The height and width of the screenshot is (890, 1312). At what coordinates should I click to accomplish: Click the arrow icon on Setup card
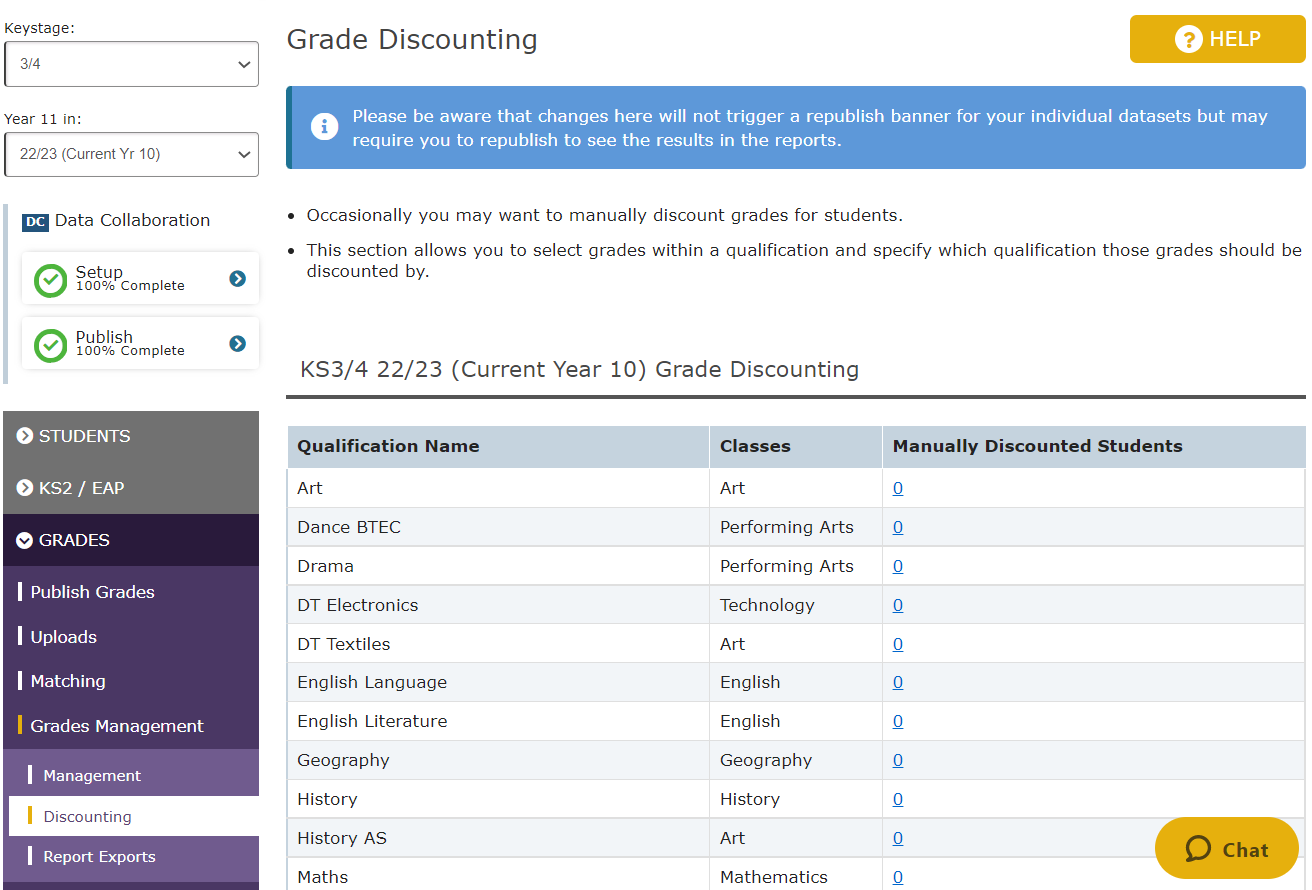[237, 279]
